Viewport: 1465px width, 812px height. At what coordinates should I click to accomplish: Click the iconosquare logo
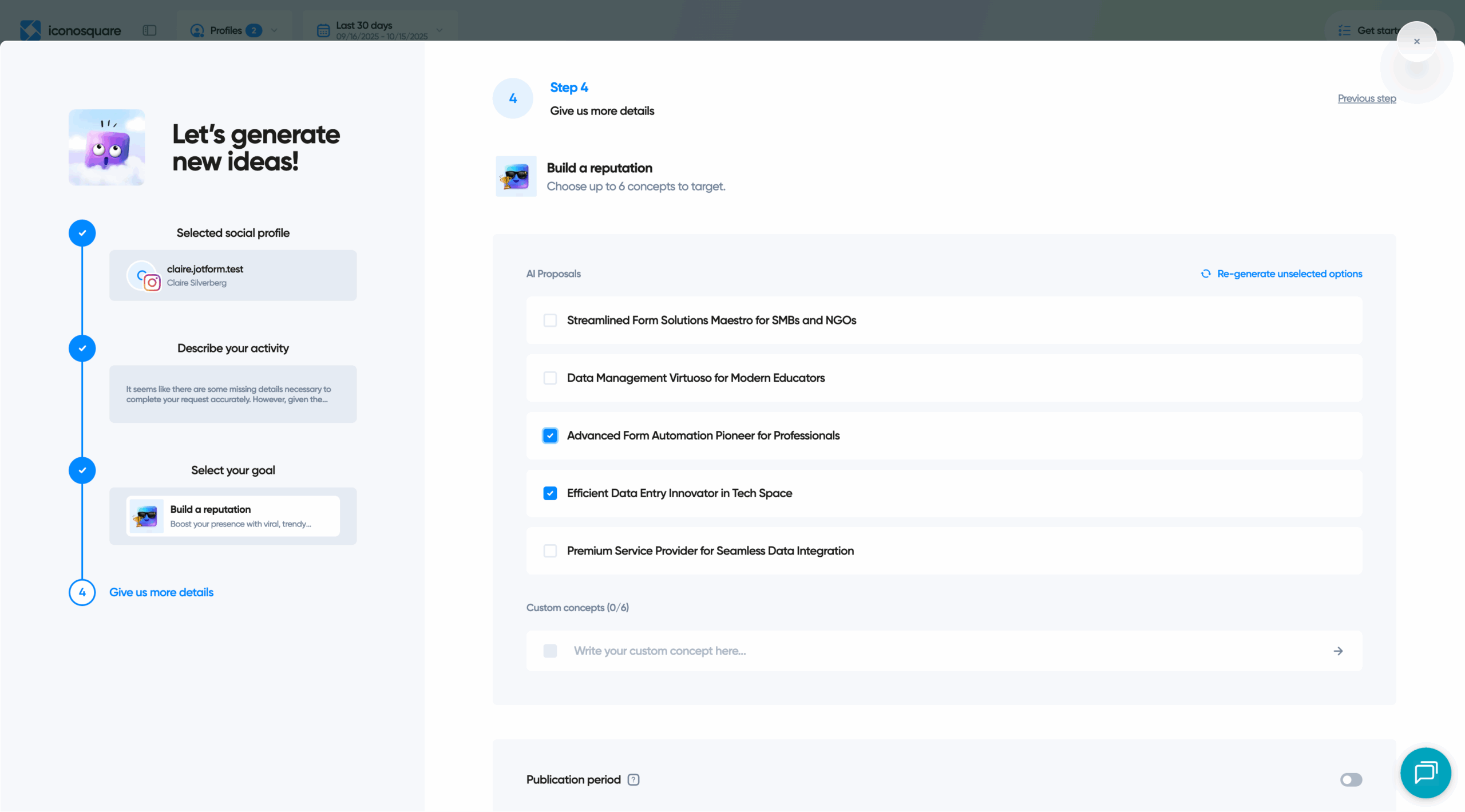[x=70, y=30]
